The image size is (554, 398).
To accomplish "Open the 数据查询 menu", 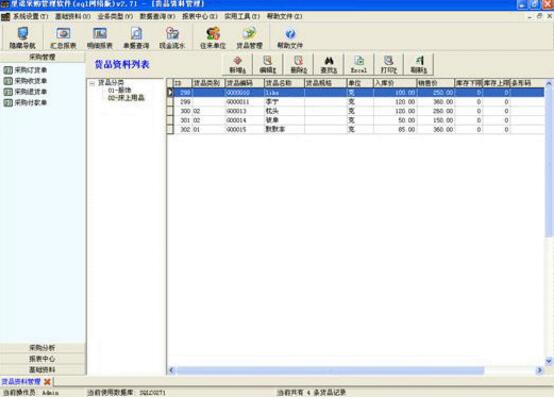I will click(157, 17).
